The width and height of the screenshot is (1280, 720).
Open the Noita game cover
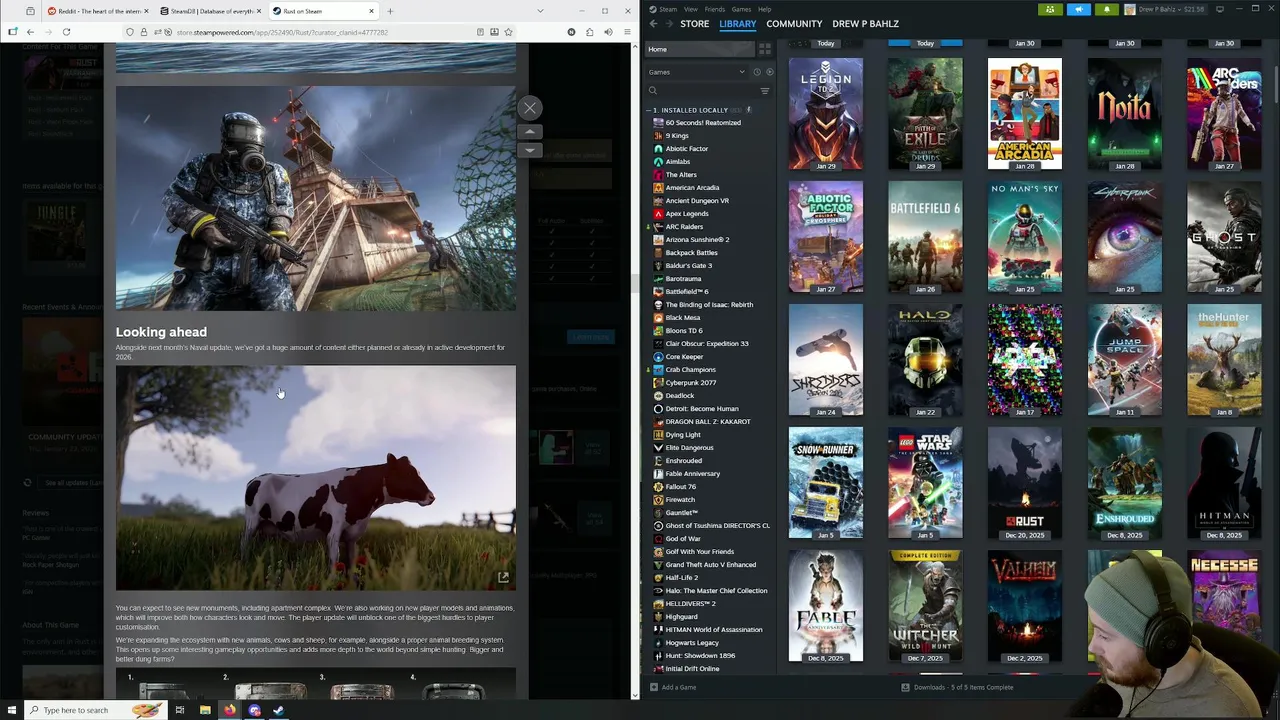(1124, 113)
